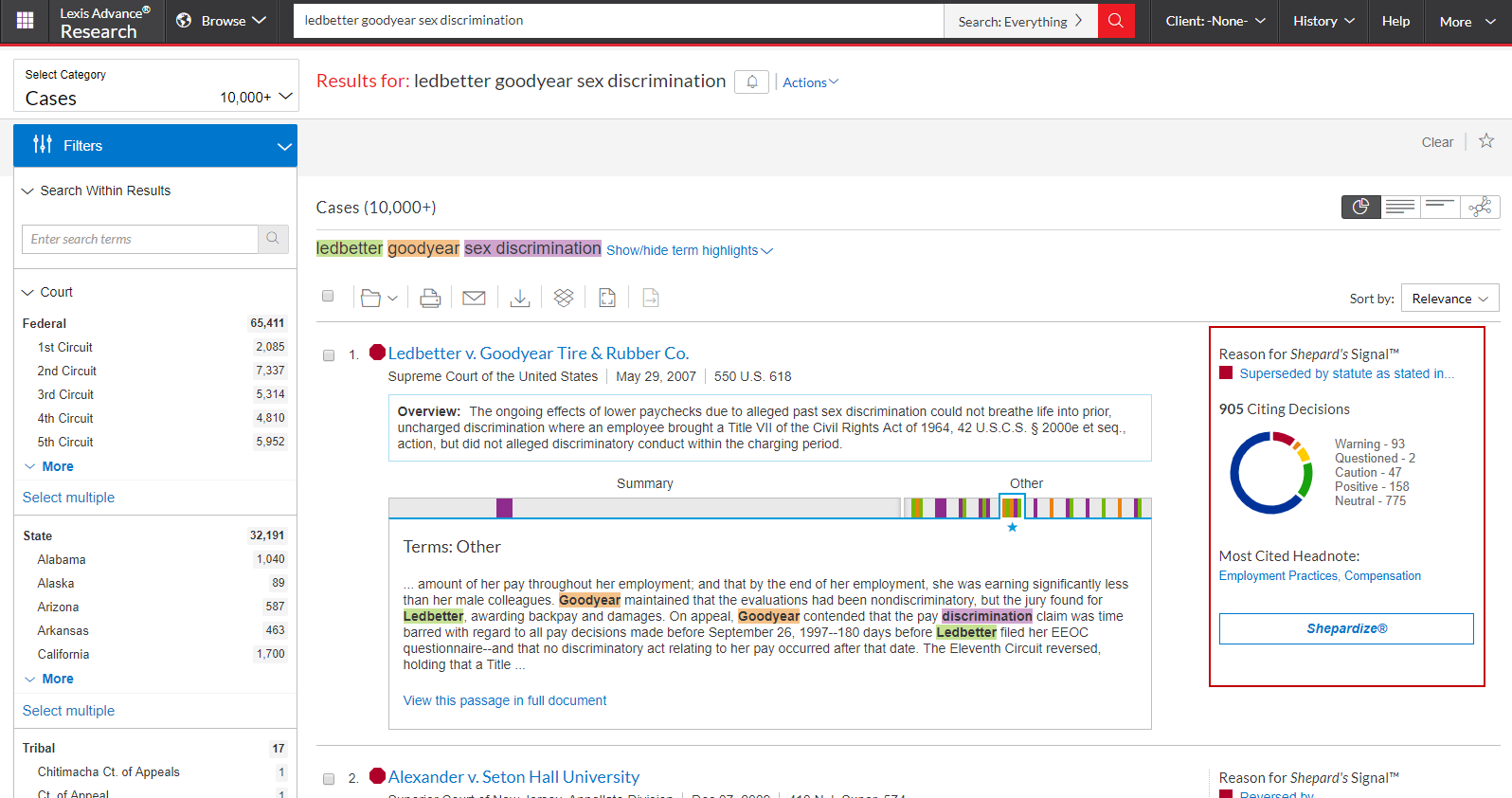The width and height of the screenshot is (1512, 798).
Task: Click red Shepard's signal for Ledbetter case
Action: coord(377,353)
